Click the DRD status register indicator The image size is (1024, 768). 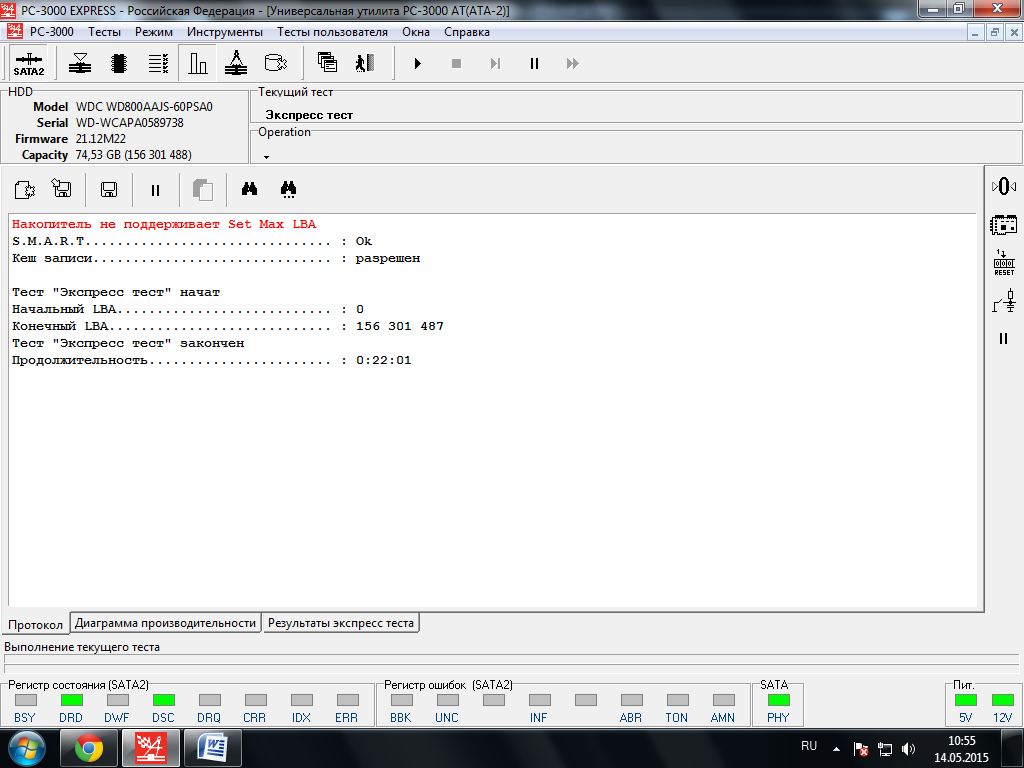pos(71,700)
